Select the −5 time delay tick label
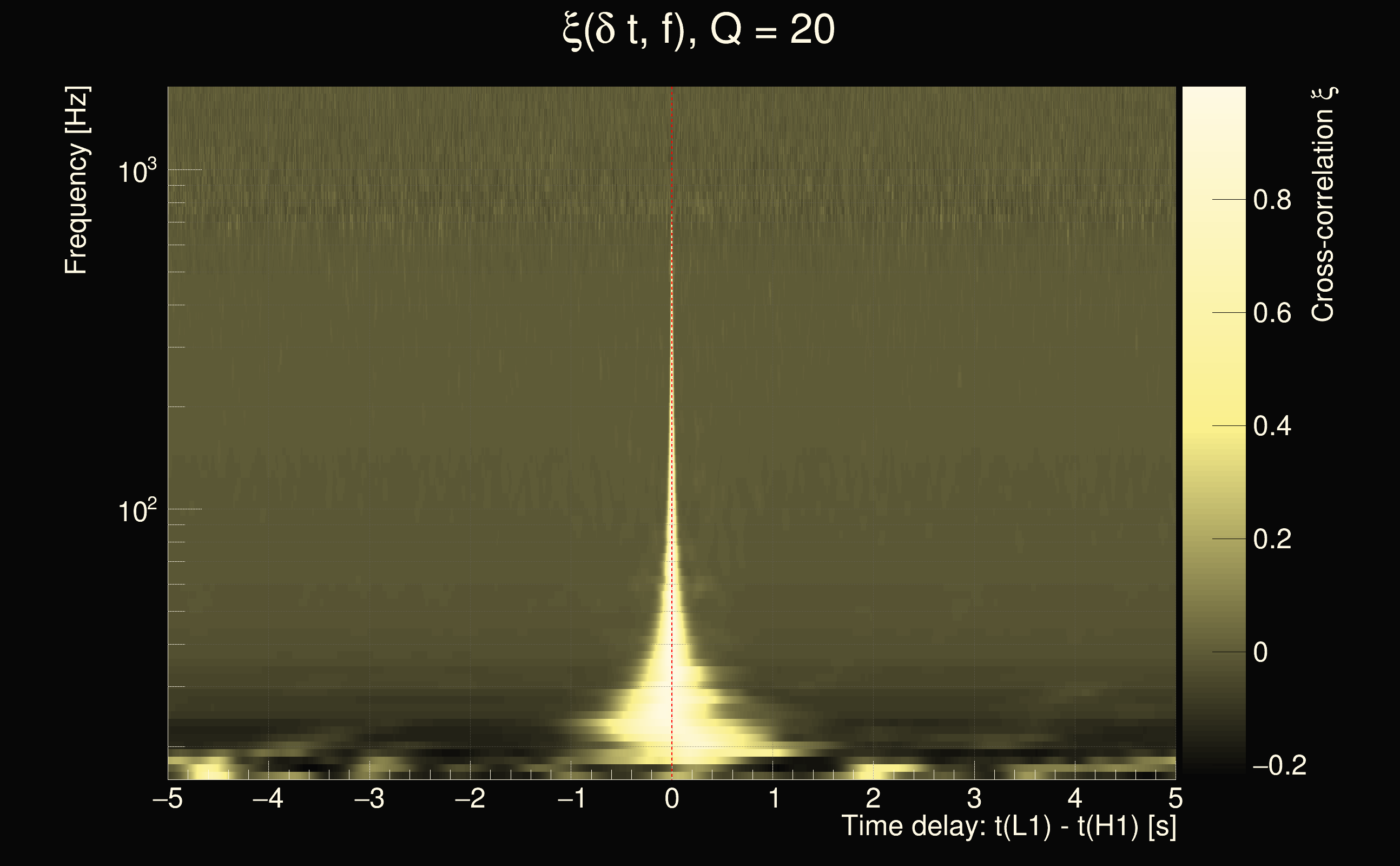 point(167,798)
